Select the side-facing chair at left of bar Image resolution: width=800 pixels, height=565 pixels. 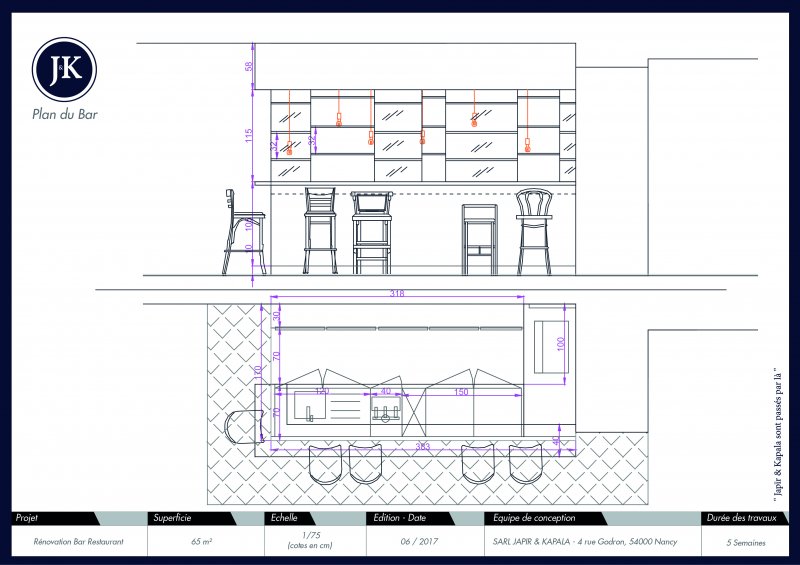click(241, 233)
